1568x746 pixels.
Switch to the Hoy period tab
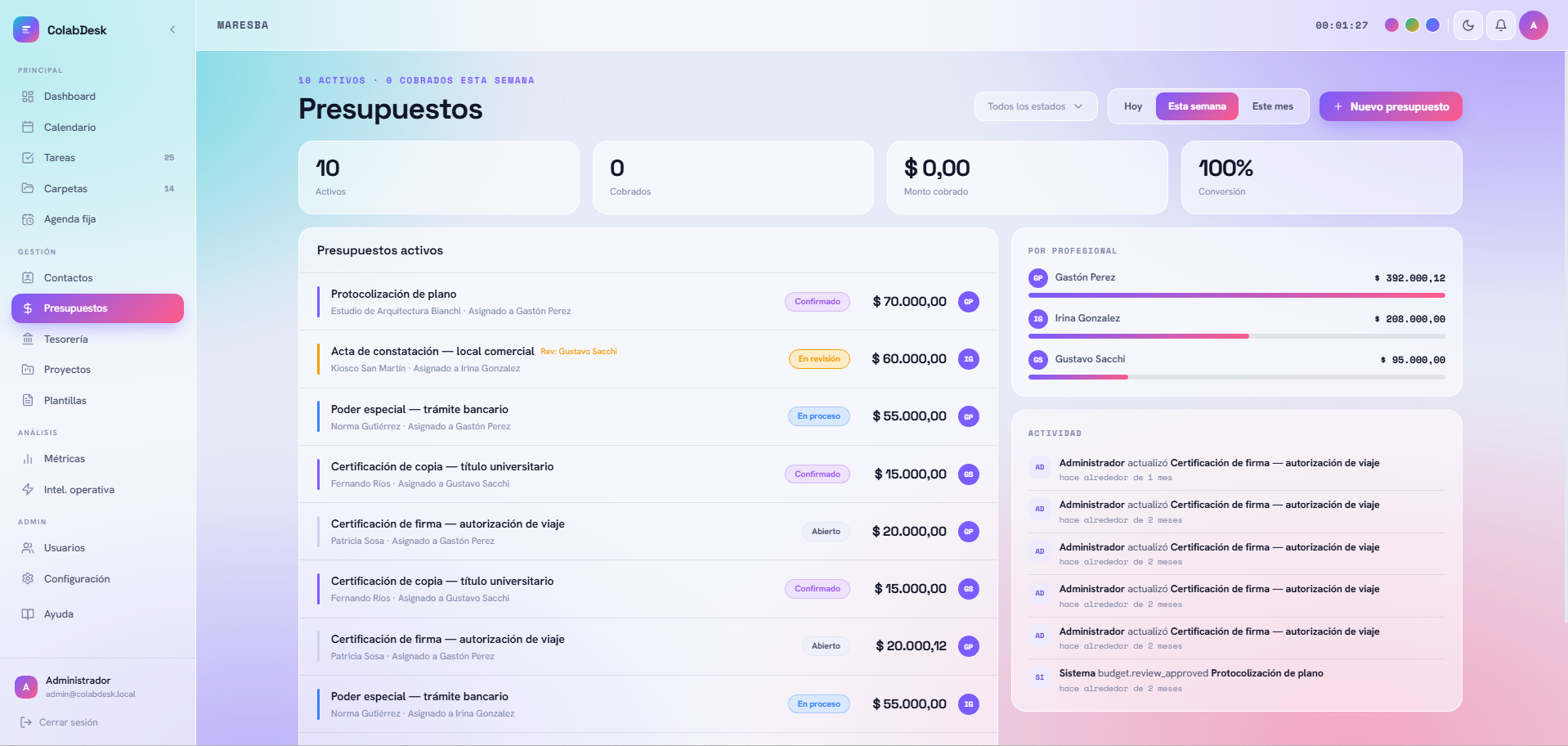(1133, 106)
